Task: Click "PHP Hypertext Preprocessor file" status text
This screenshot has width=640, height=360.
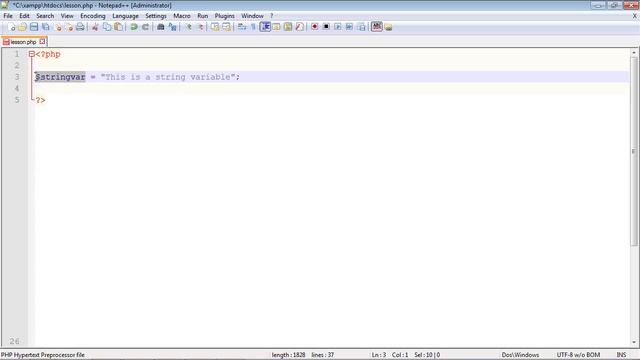Action: point(43,355)
